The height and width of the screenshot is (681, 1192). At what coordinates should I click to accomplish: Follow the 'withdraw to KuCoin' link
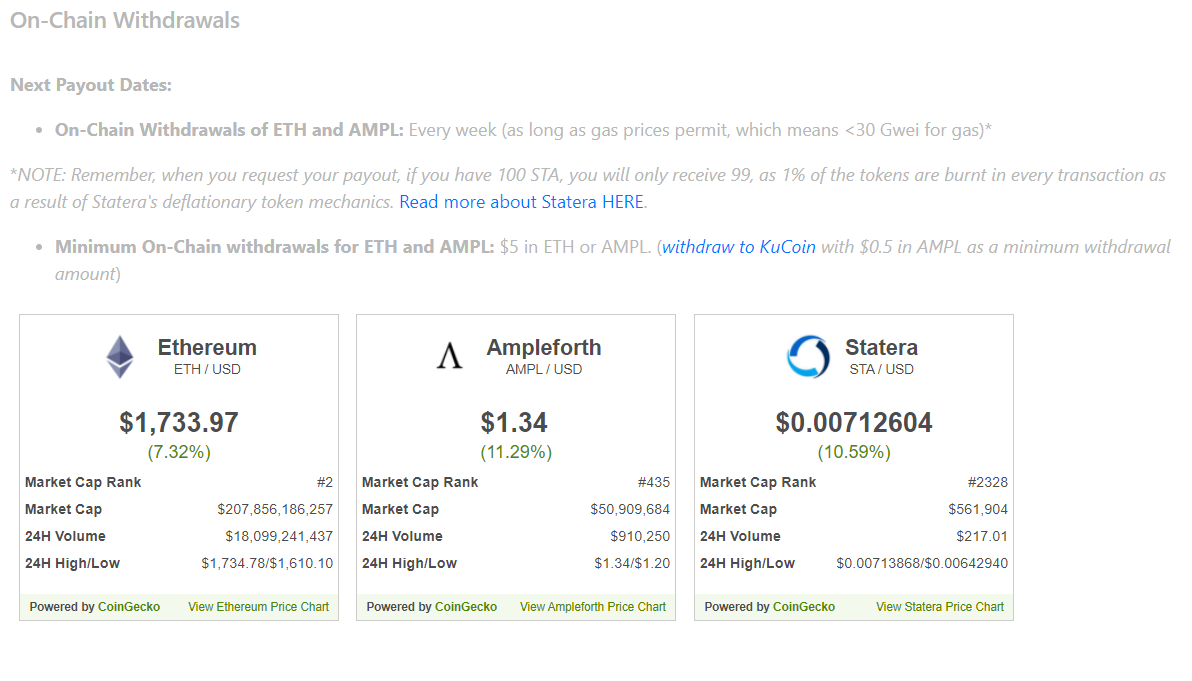(739, 247)
